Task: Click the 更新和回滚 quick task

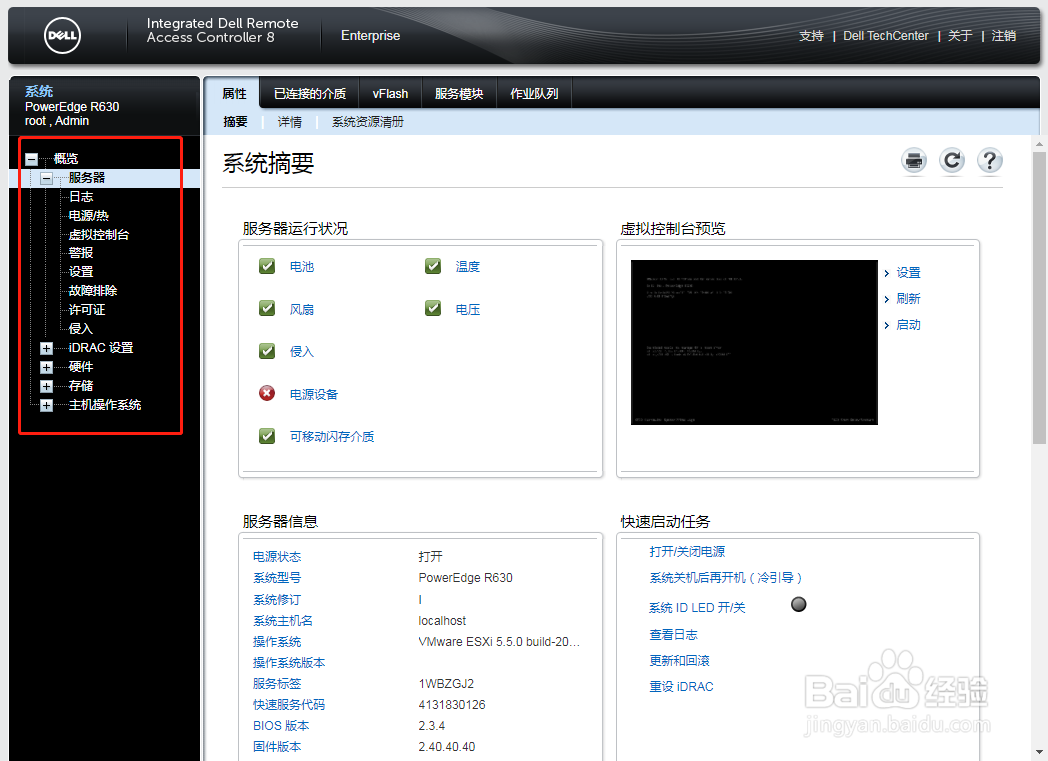Action: [x=679, y=660]
